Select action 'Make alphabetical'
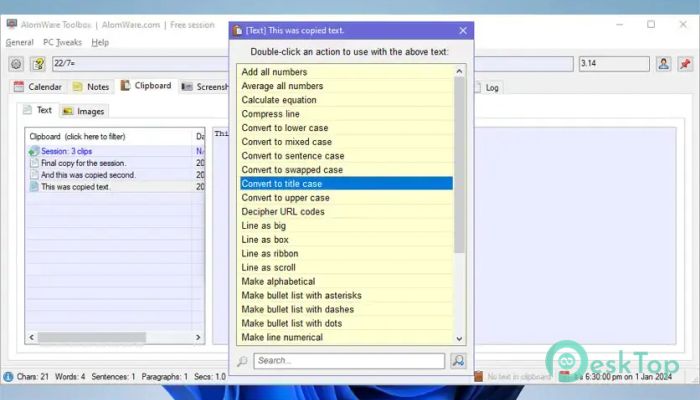Image resolution: width=700 pixels, height=400 pixels. coord(346,281)
